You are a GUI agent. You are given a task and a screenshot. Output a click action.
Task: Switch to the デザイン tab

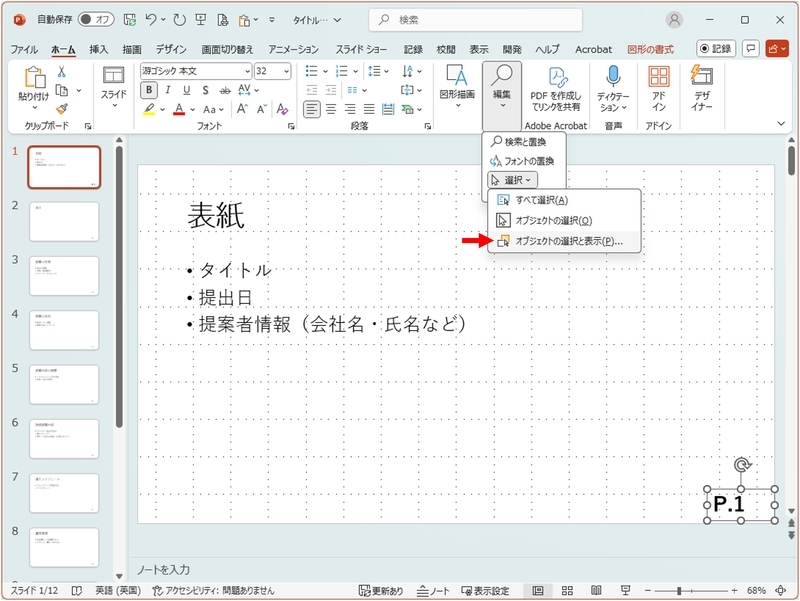171,49
